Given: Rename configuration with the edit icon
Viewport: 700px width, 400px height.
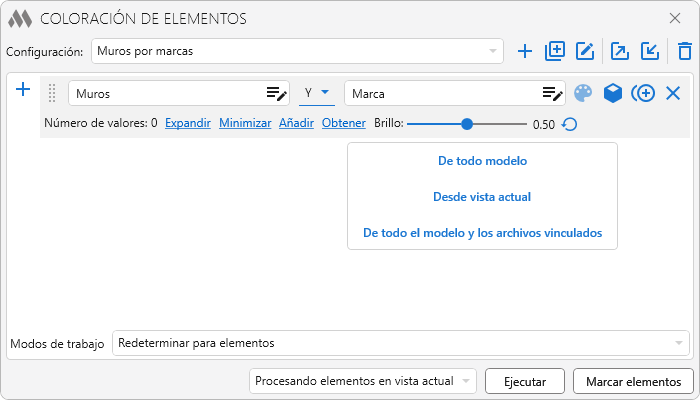Looking at the screenshot, I should [585, 52].
